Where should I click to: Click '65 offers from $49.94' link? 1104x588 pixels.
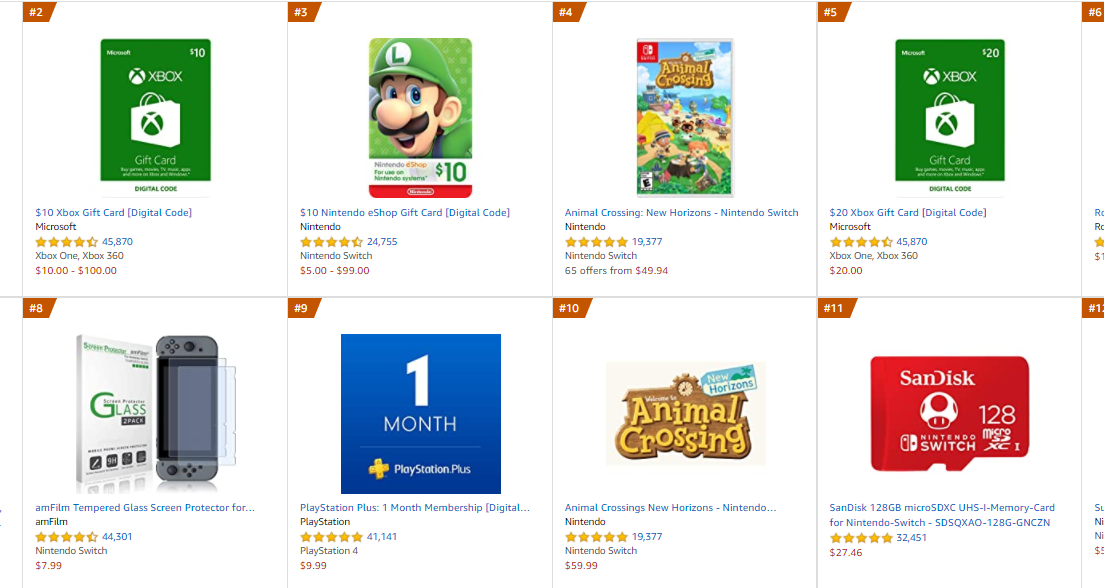(616, 270)
